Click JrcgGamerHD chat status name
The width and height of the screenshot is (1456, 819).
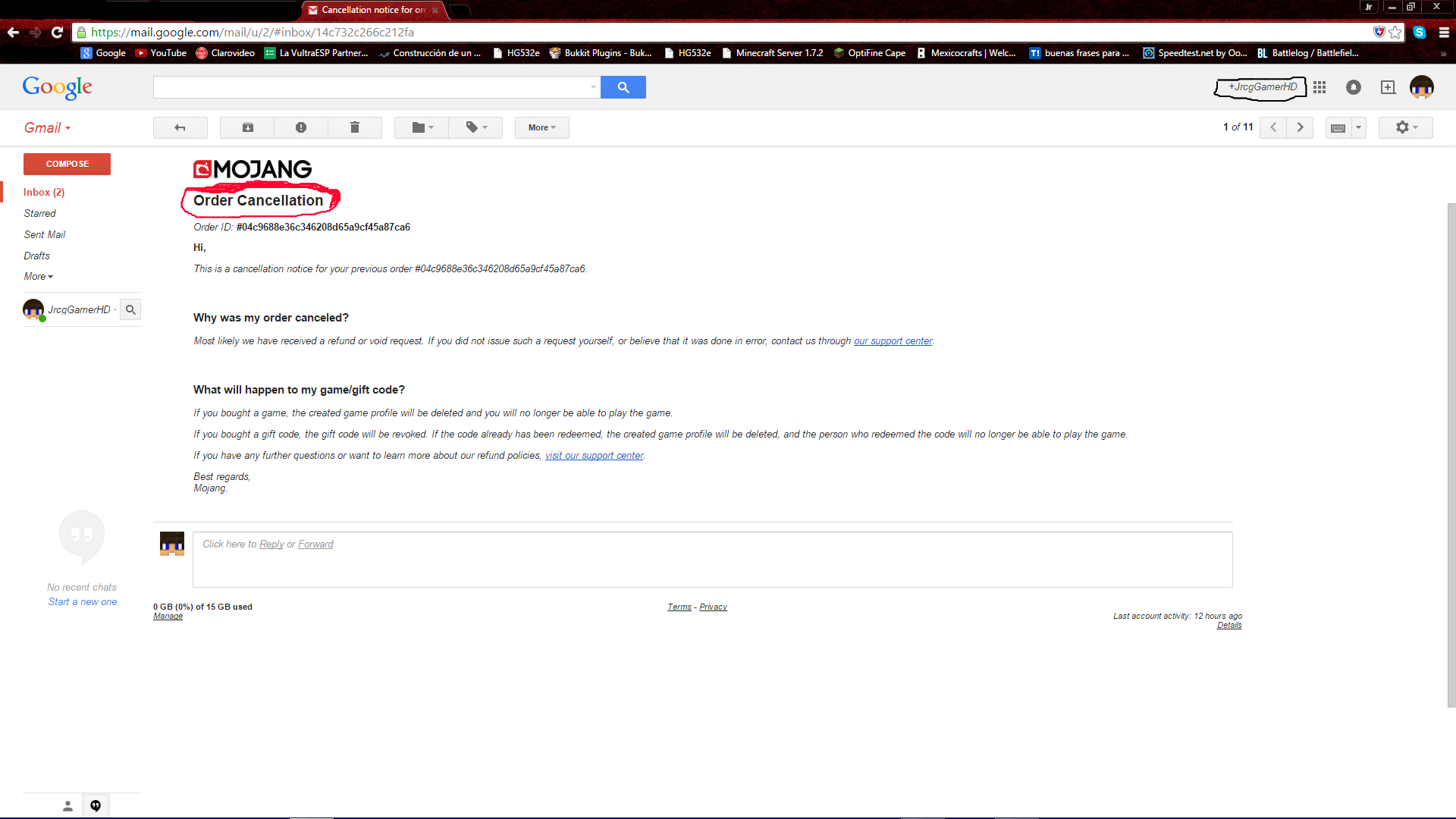coord(79,309)
